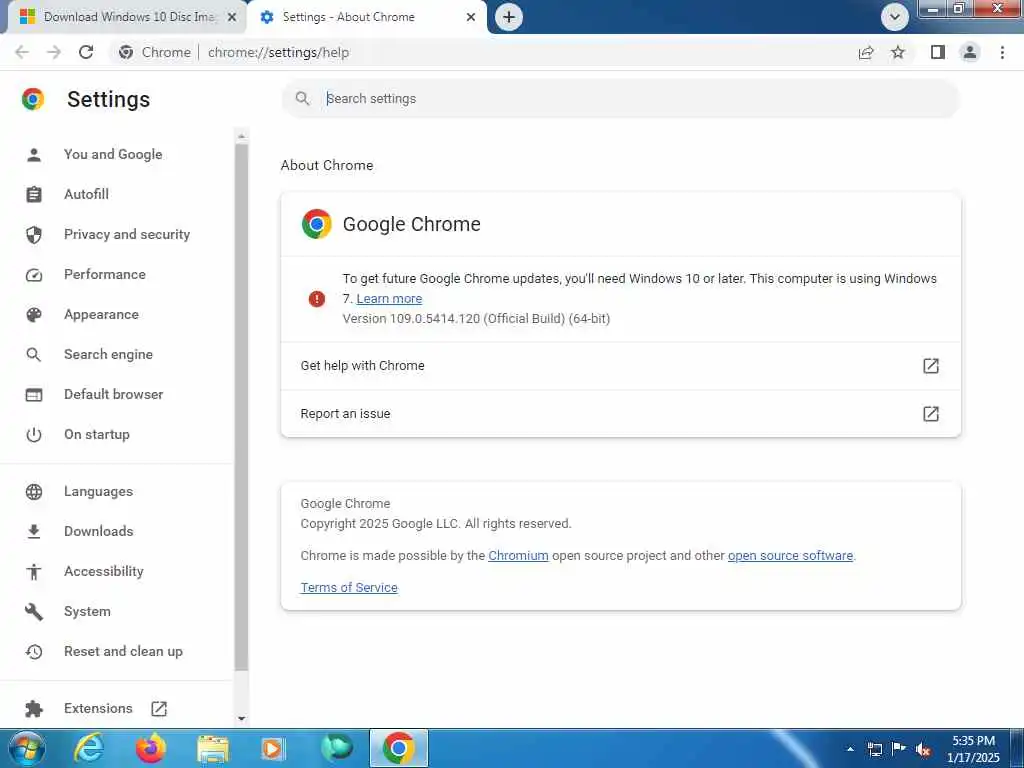Open the tab search dropdown arrow
Image resolution: width=1024 pixels, height=768 pixels.
click(895, 17)
